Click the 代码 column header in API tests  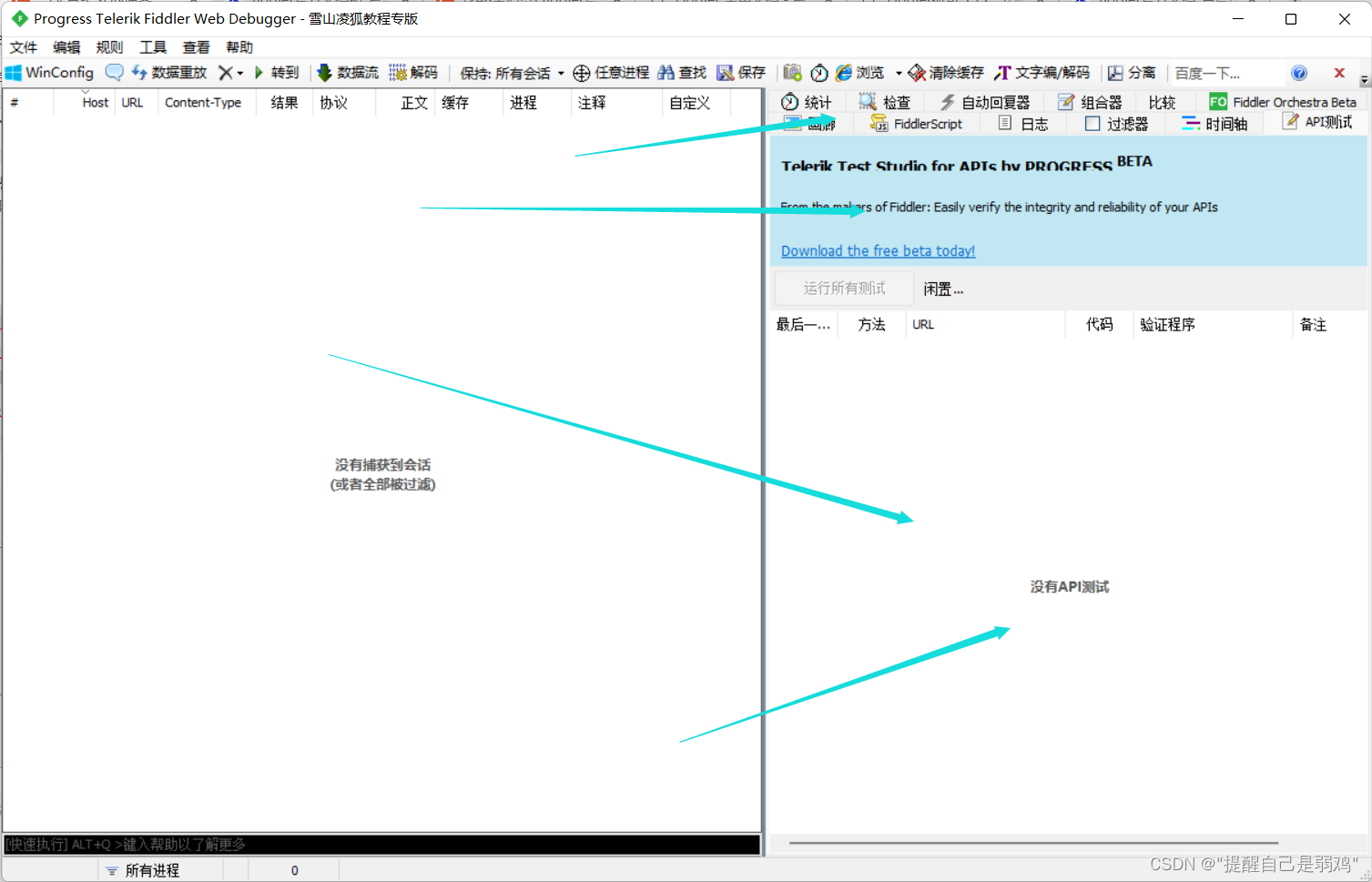pos(1099,324)
